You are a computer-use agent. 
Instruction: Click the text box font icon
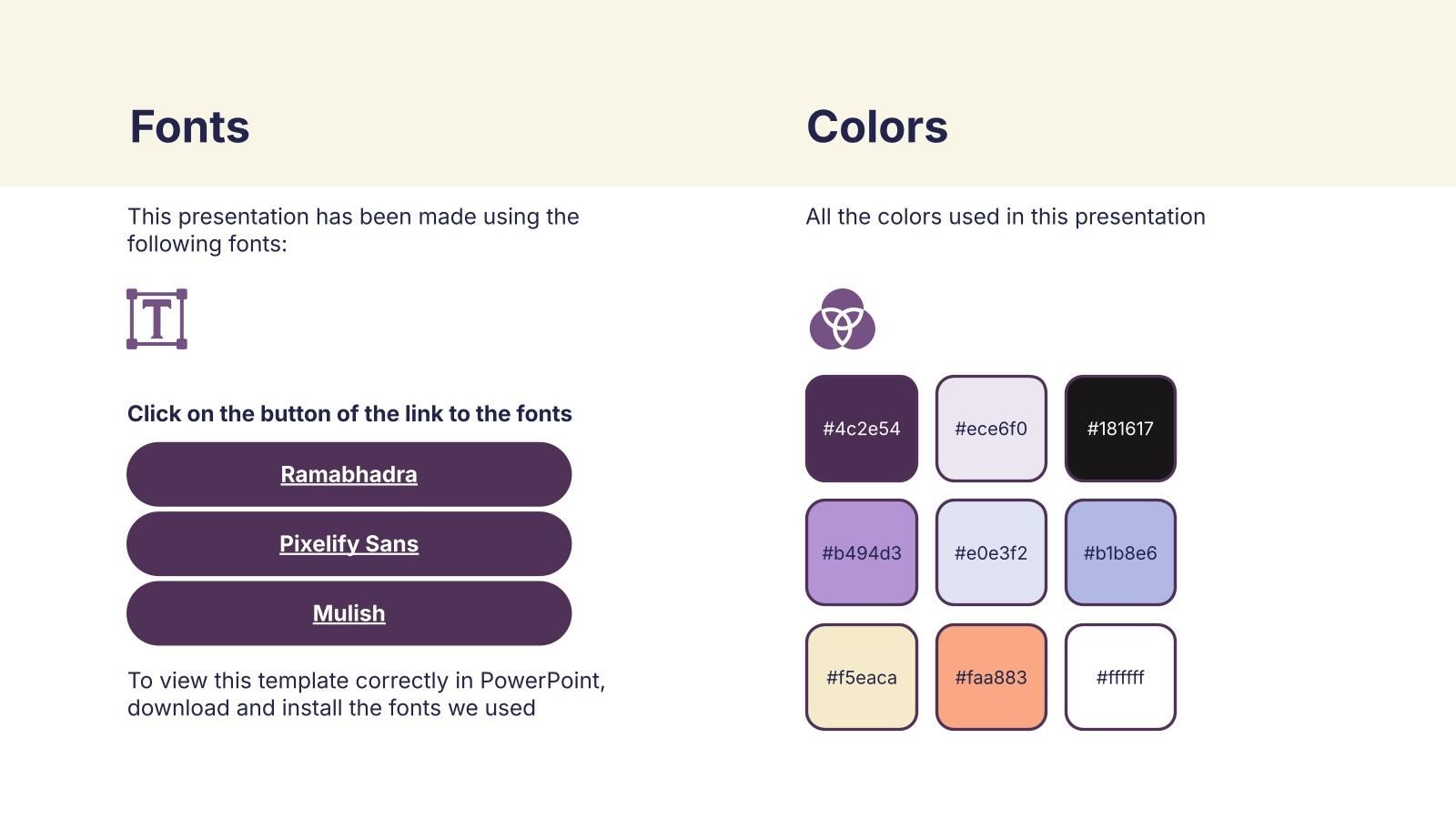[x=157, y=319]
